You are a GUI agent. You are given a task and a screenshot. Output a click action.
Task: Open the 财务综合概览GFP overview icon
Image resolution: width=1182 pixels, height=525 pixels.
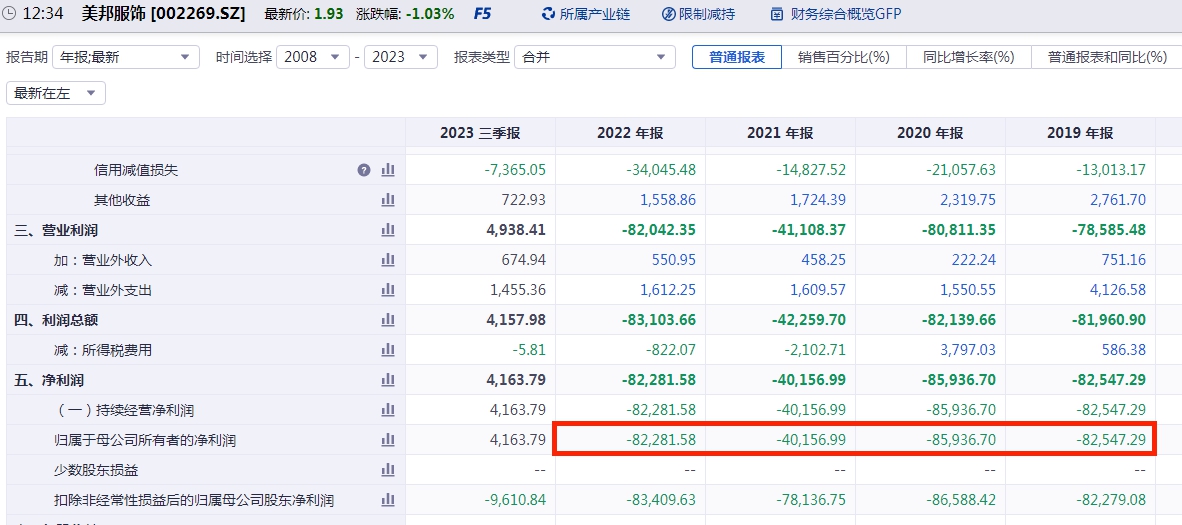pyautogui.click(x=777, y=14)
